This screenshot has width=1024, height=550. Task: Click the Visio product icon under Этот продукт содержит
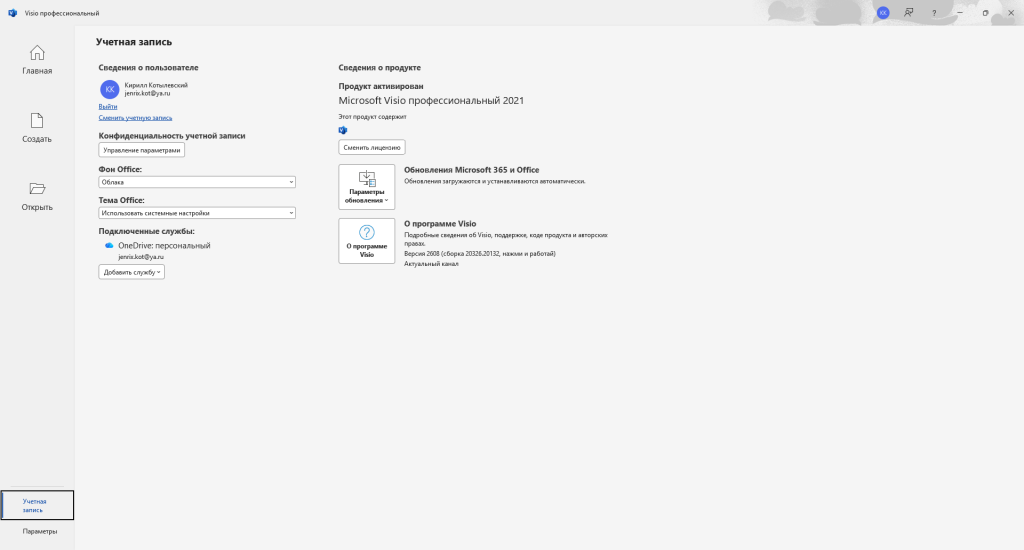pos(343,130)
